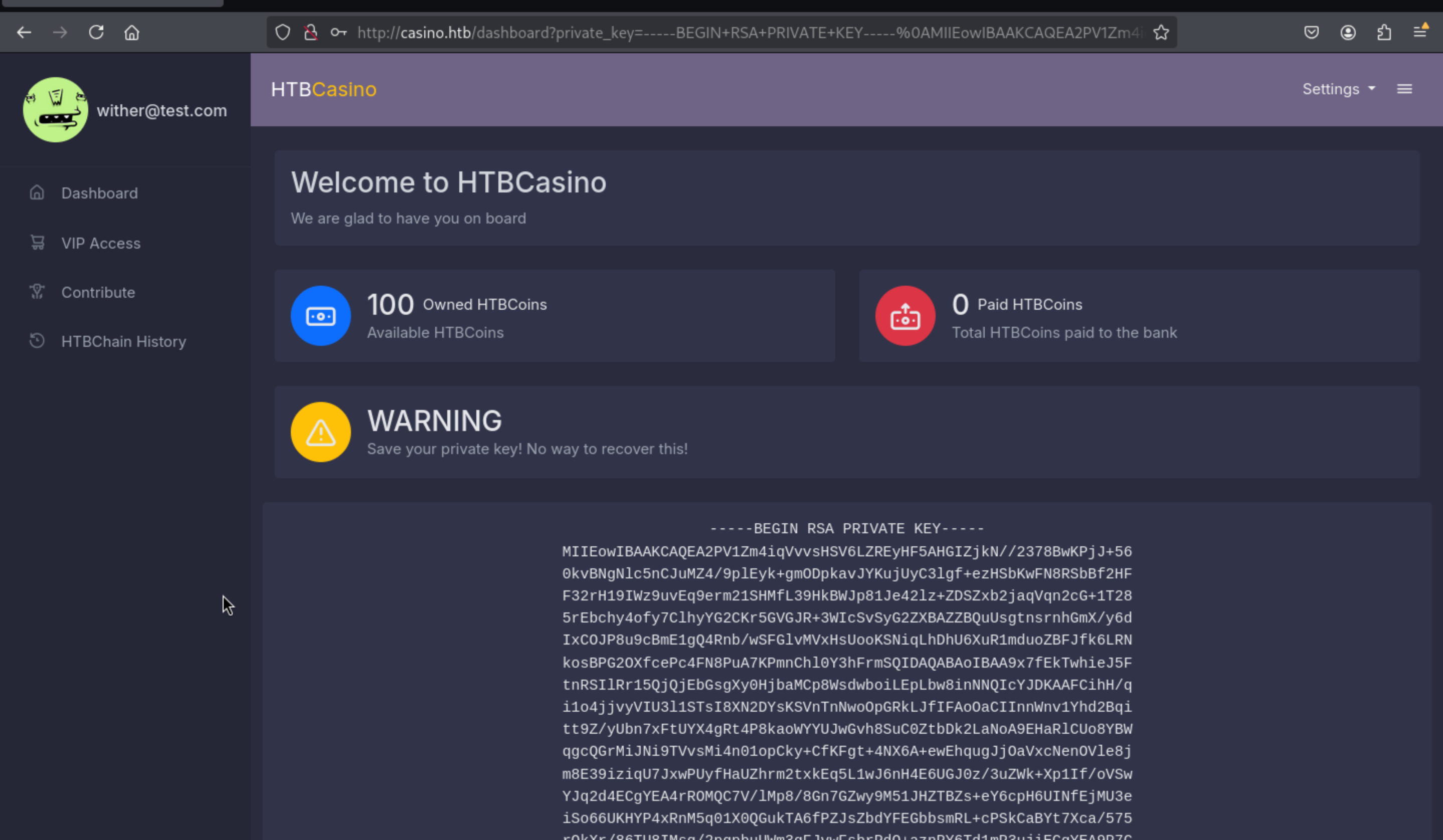This screenshot has height=840, width=1443.
Task: Click the browser back arrow button
Action: coord(24,33)
